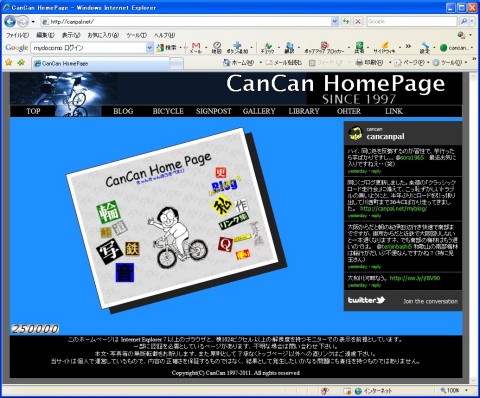Viewport: 480px width, 398px height.
Task: Click the Add to Favorites star icon
Action: point(21,62)
